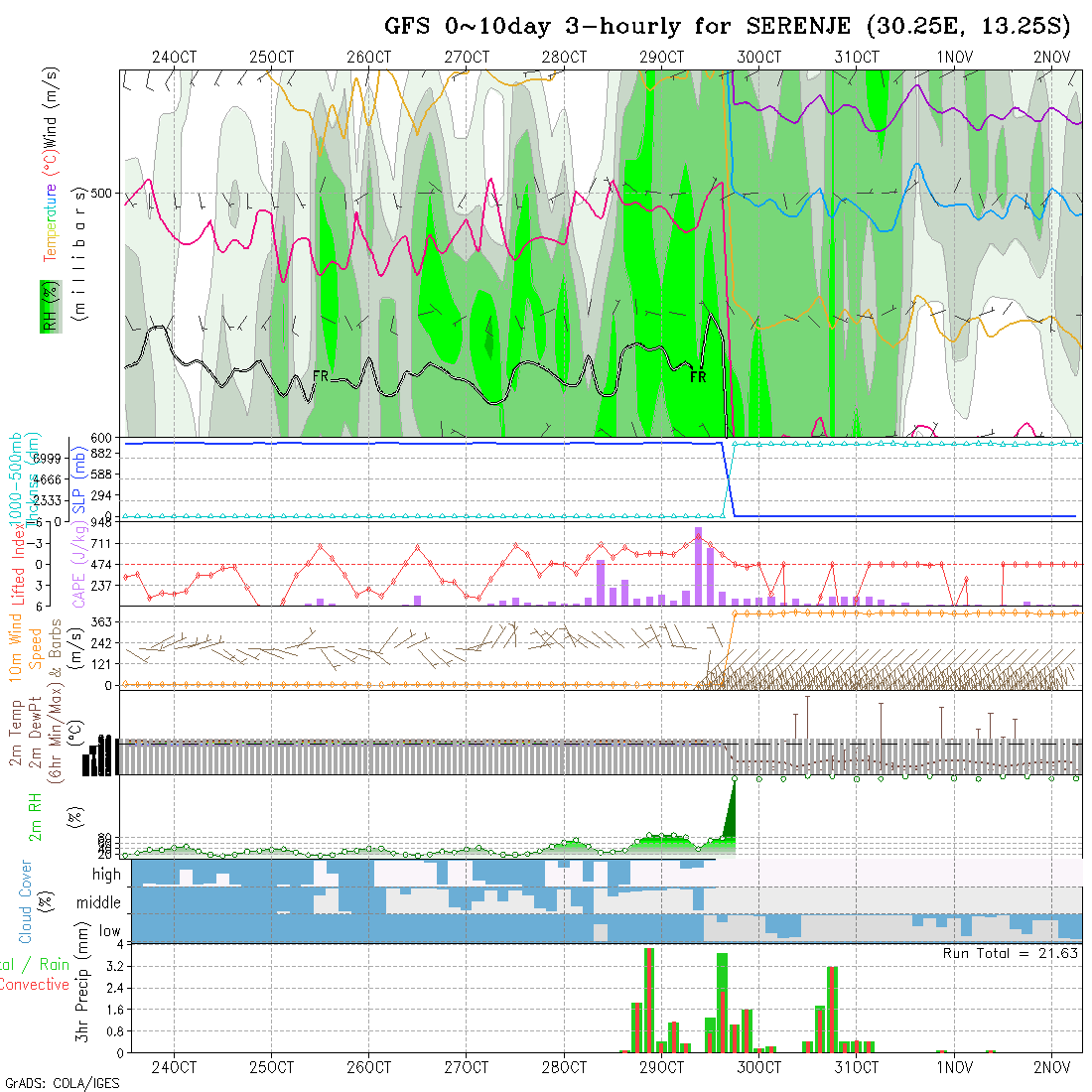Click the SLP (mb) axis label
Image resolution: width=1092 pixels, height=1092 pixels.
(78, 481)
